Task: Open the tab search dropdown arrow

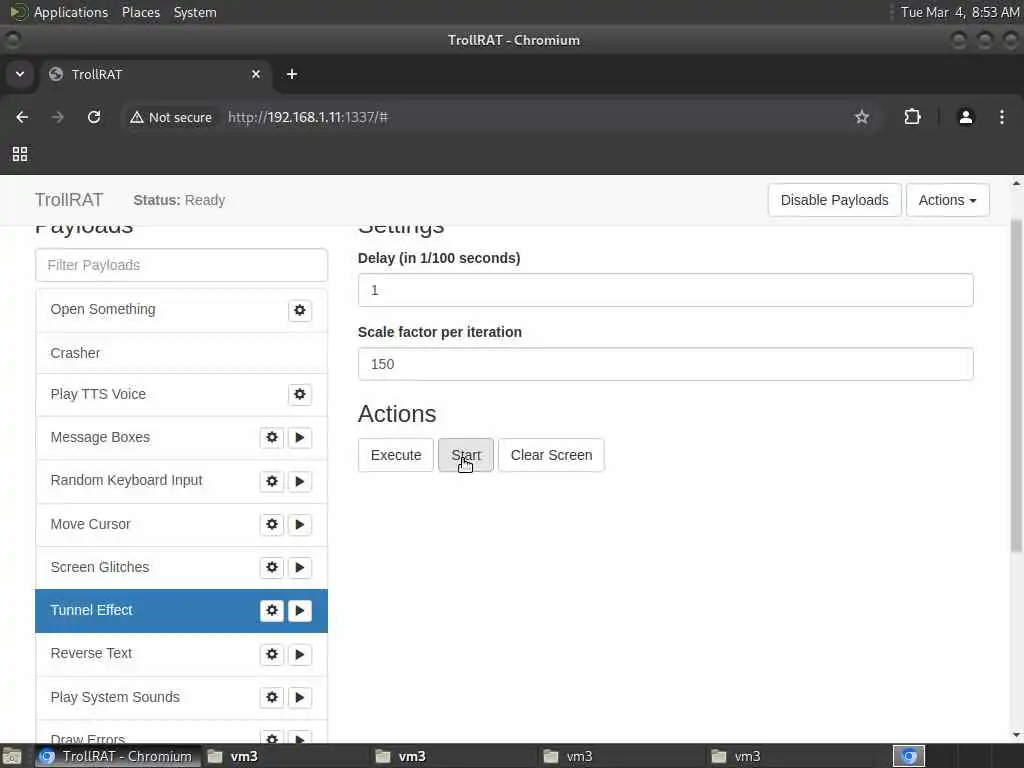Action: coord(20,74)
